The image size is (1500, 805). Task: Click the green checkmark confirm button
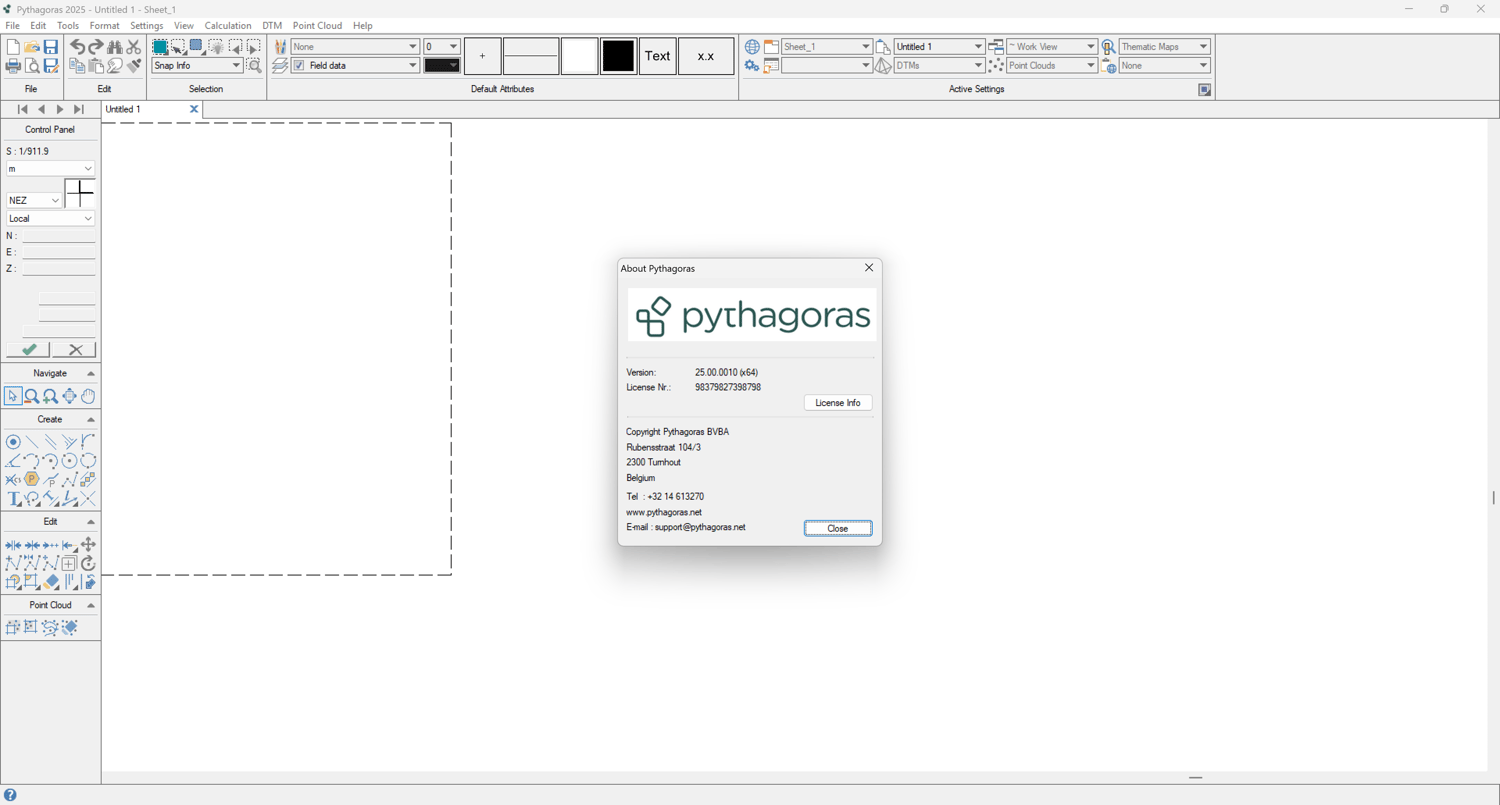(29, 350)
